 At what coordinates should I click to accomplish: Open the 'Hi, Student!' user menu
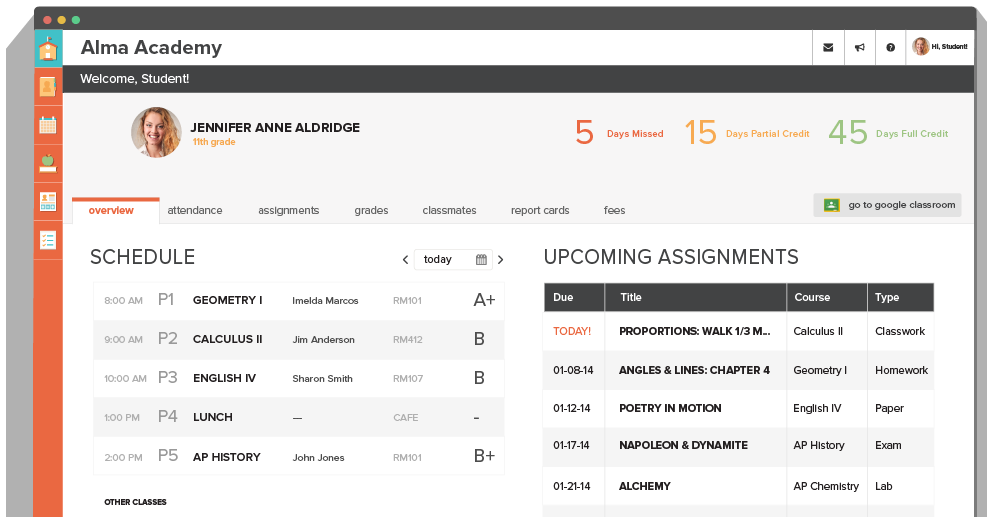coord(940,47)
